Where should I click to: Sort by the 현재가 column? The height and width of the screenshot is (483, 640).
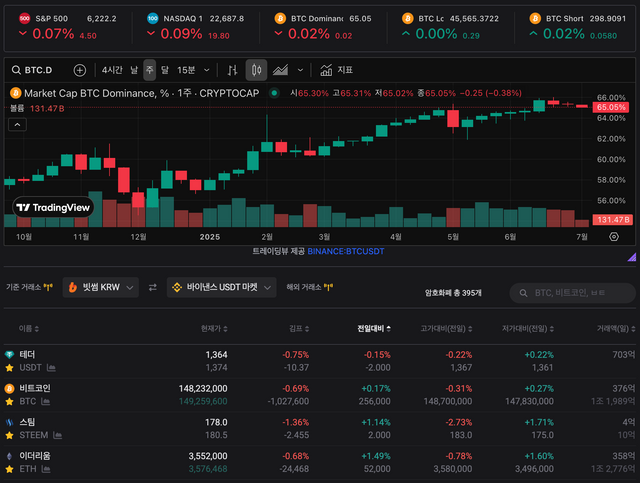coord(214,329)
